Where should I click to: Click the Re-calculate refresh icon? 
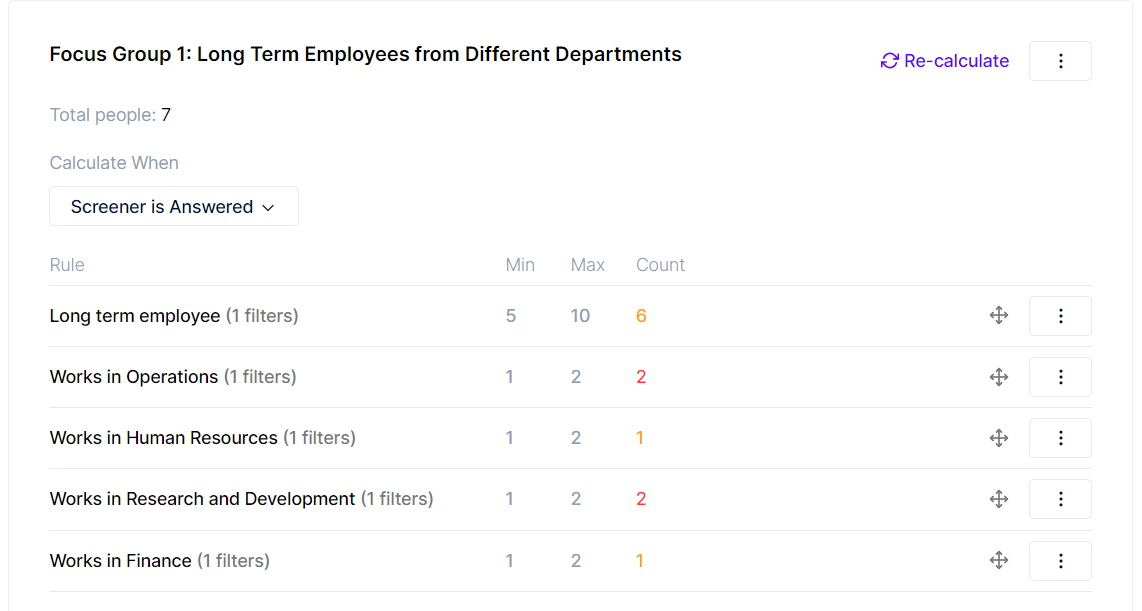889,61
